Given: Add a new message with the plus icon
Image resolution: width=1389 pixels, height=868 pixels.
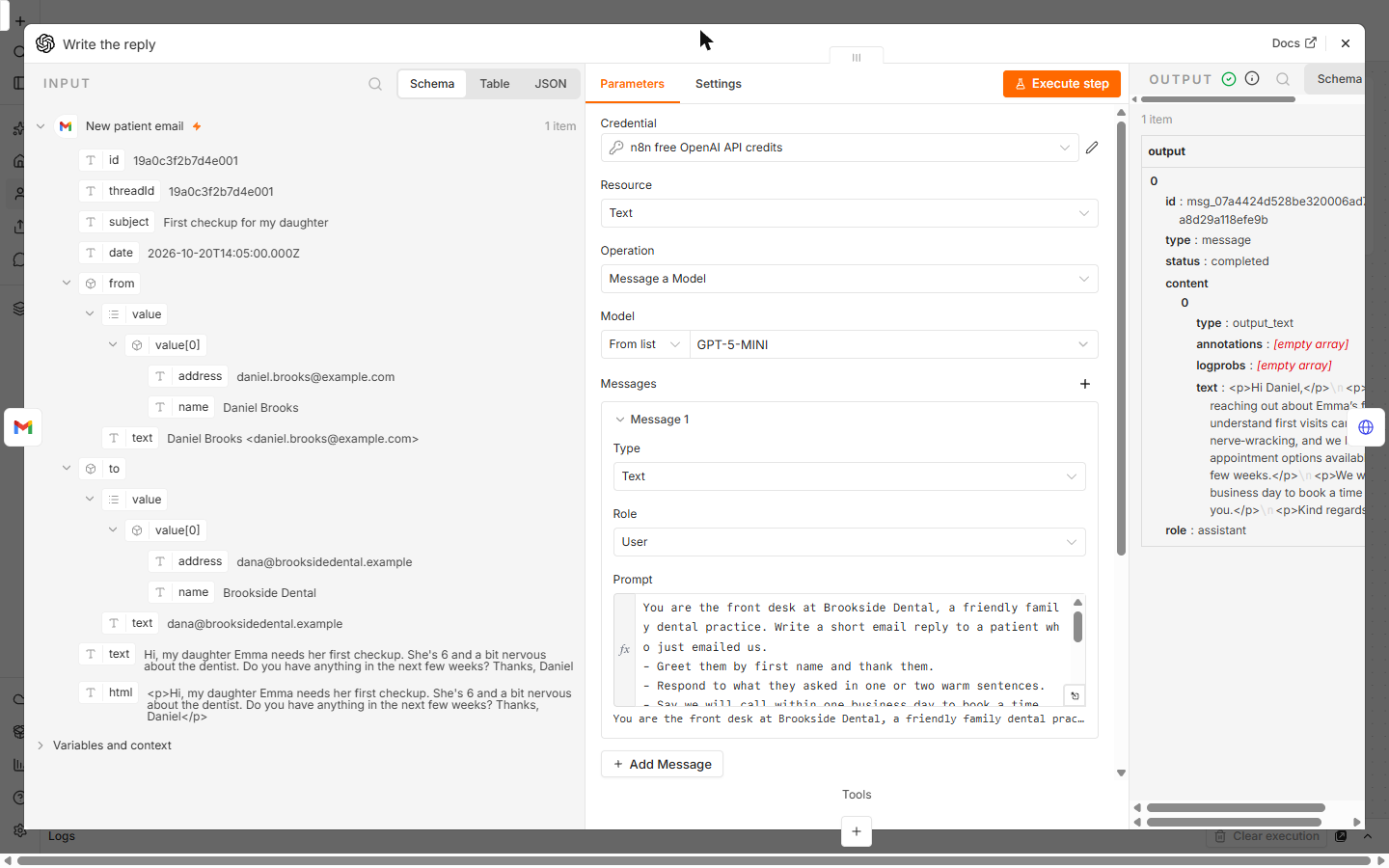Looking at the screenshot, I should (1085, 384).
